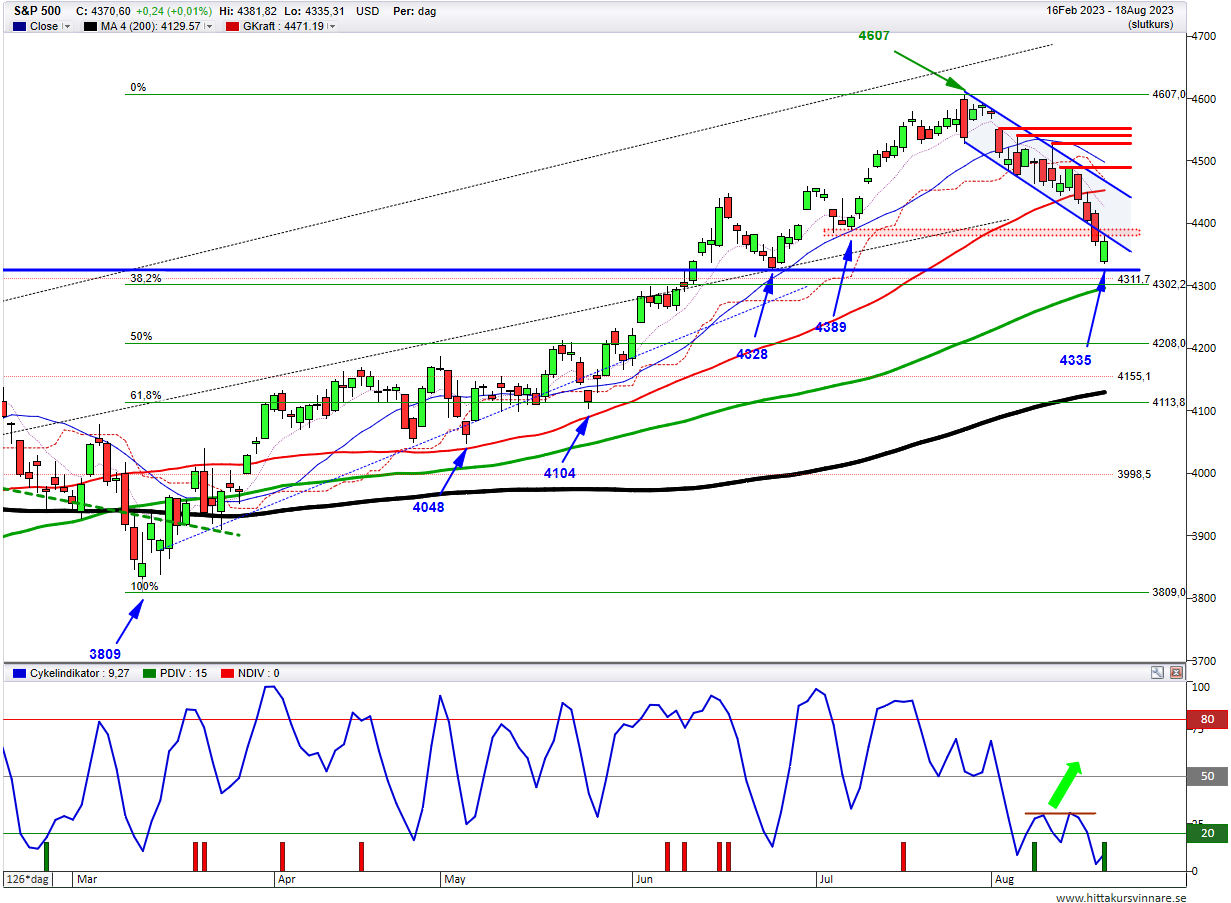Click the May label on time axis
Viewport: 1231px width, 903px height.
(x=455, y=880)
